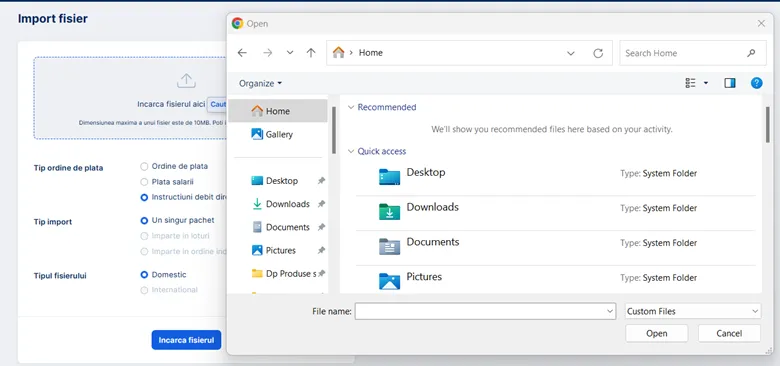Click the file list vertical scrollbar
The width and height of the screenshot is (780, 366).
(x=768, y=124)
